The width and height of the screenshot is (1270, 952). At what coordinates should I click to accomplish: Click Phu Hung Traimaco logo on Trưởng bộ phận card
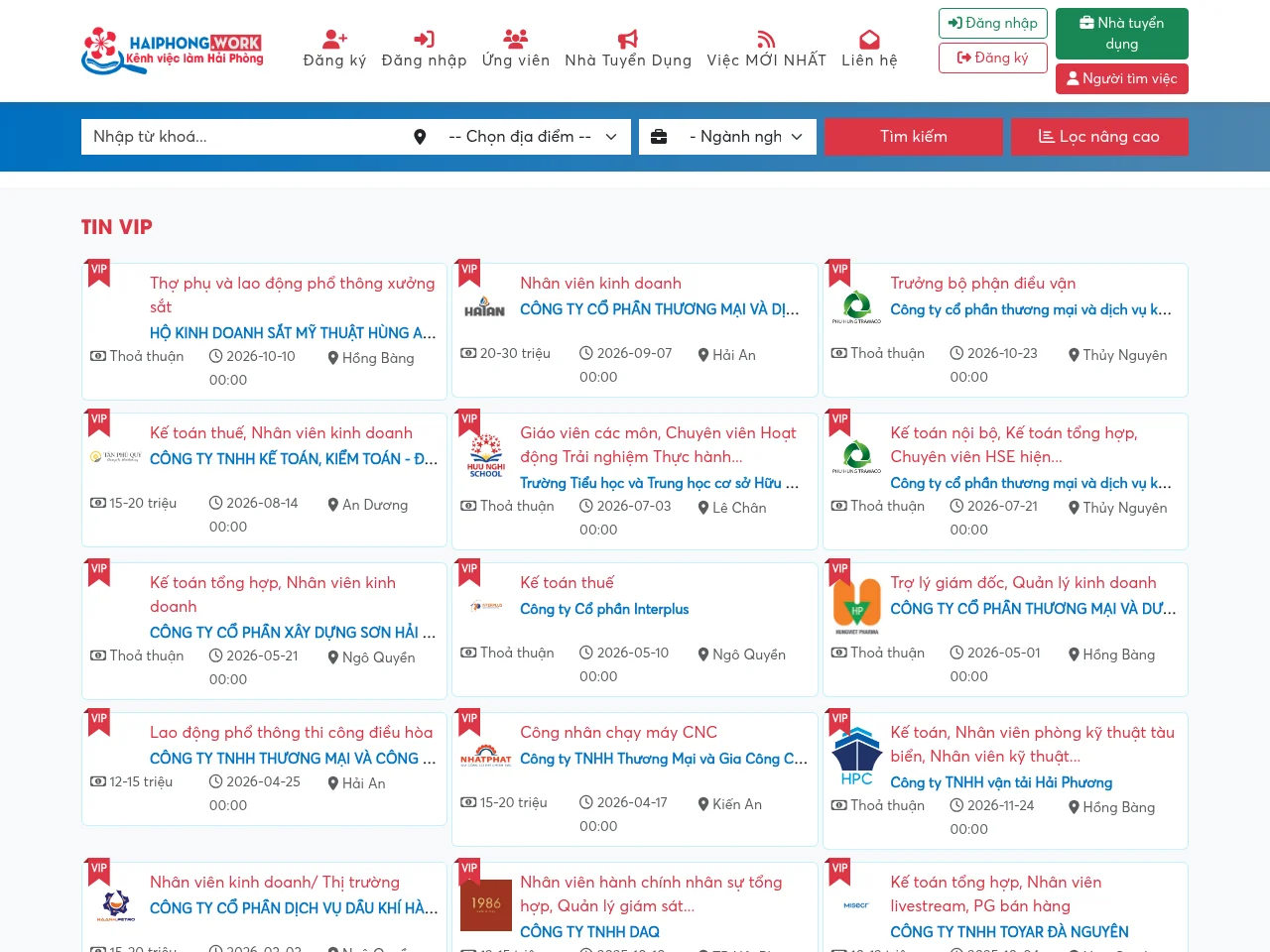pos(856,307)
